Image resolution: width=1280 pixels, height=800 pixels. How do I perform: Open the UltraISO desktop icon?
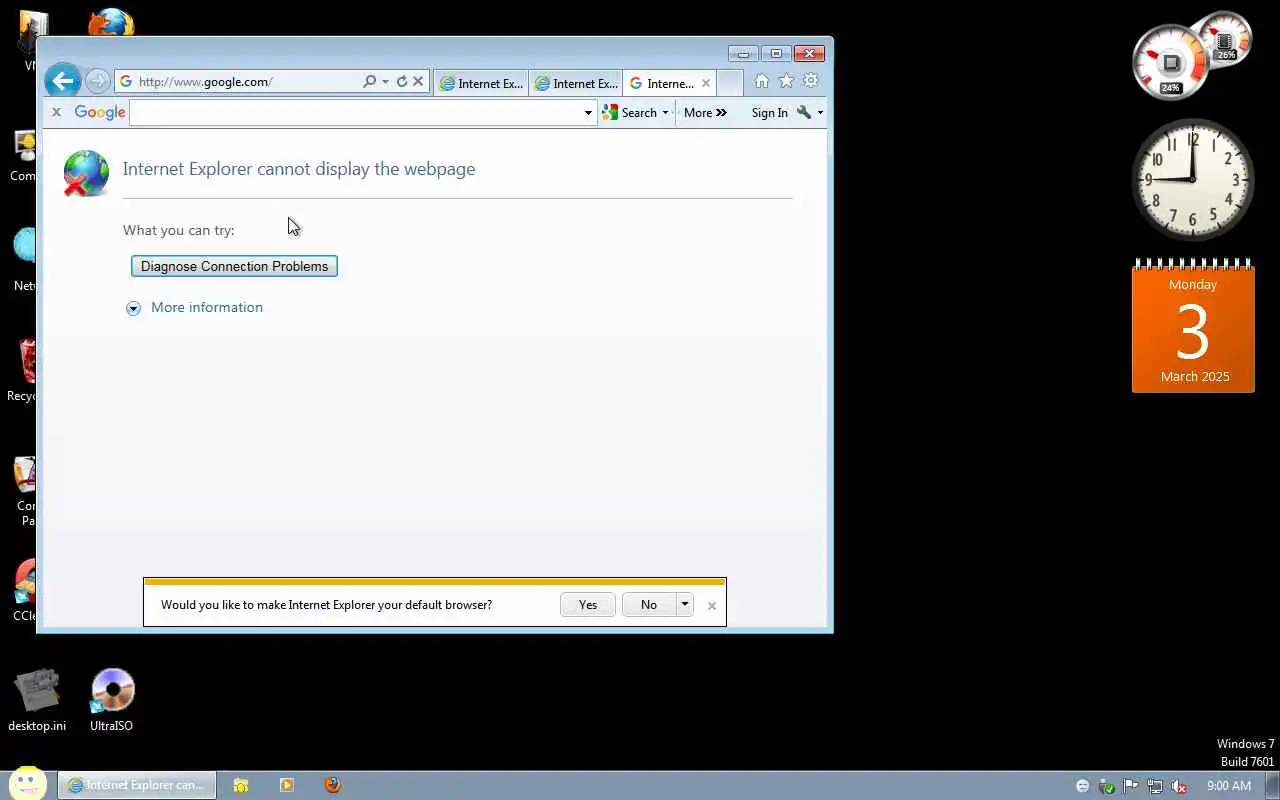pos(111,700)
